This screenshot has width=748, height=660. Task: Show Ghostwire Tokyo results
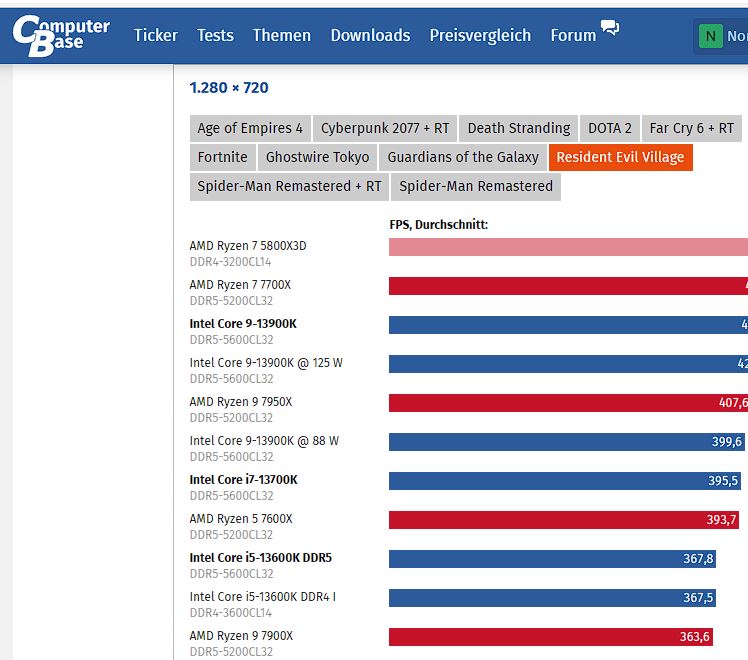pos(317,157)
